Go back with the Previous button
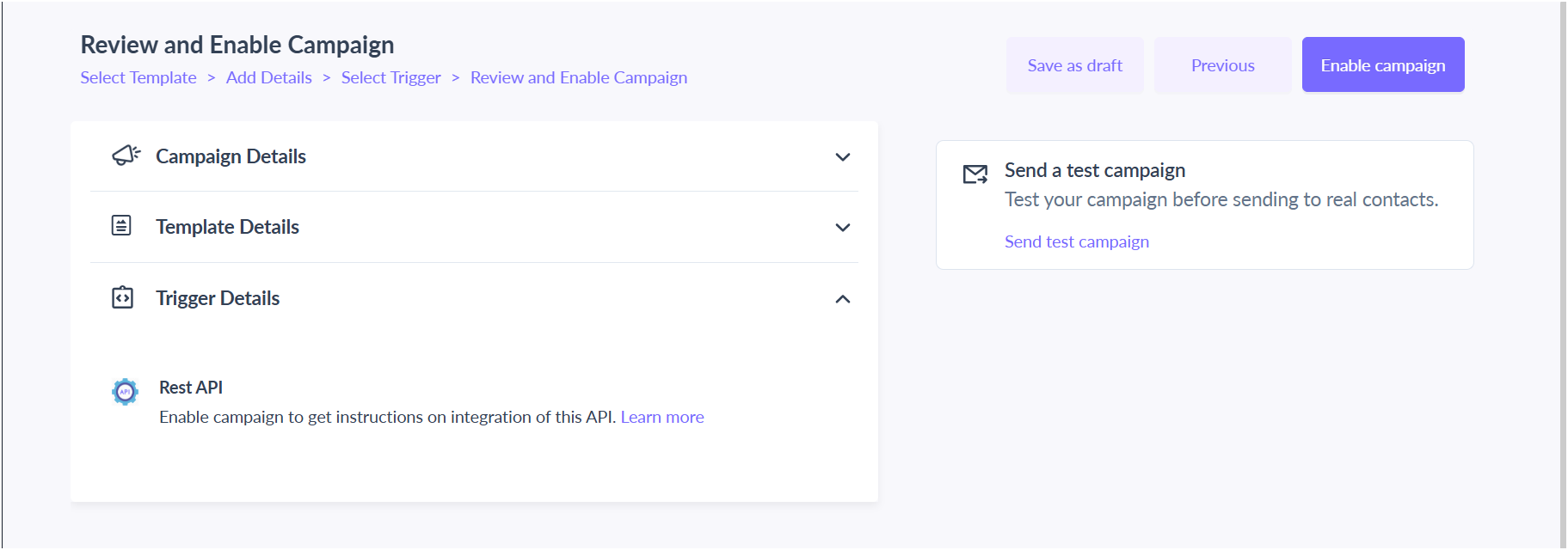1568x550 pixels. point(1223,65)
